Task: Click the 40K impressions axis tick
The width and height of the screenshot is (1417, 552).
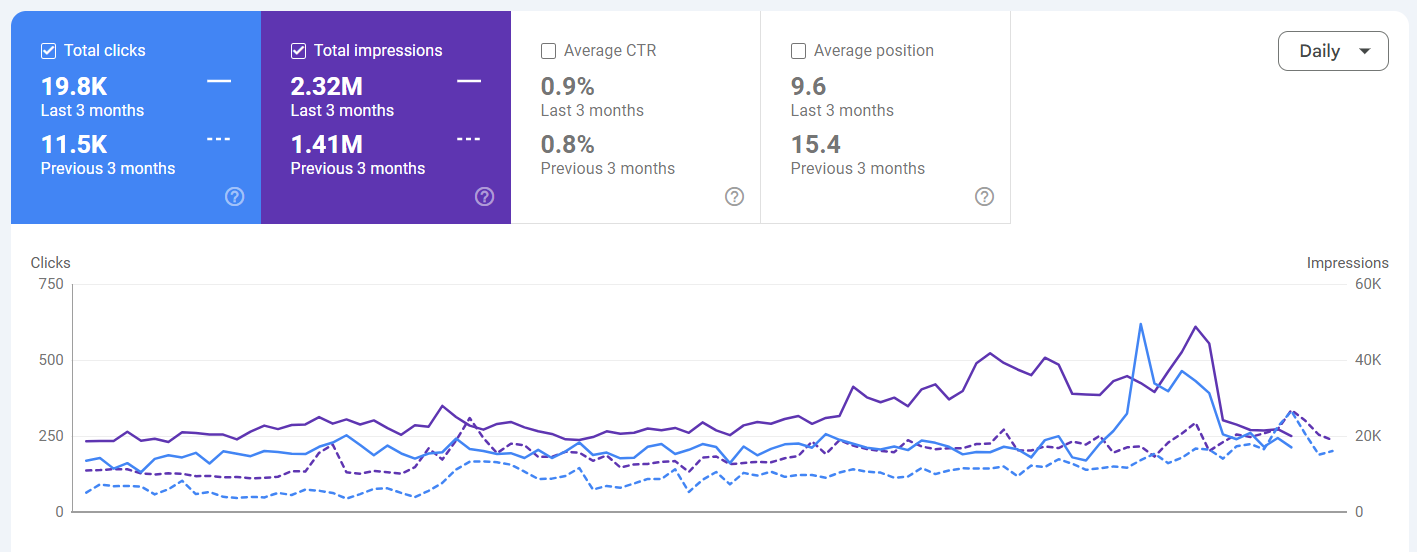Action: click(x=1368, y=360)
